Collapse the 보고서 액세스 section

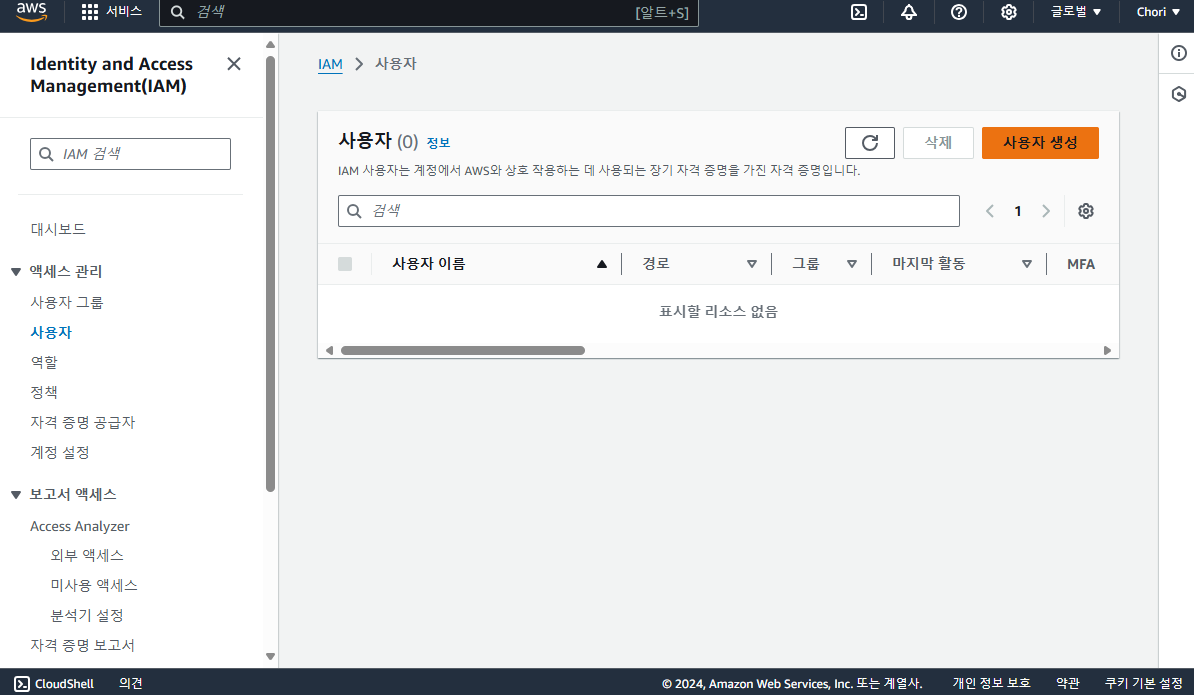point(15,495)
